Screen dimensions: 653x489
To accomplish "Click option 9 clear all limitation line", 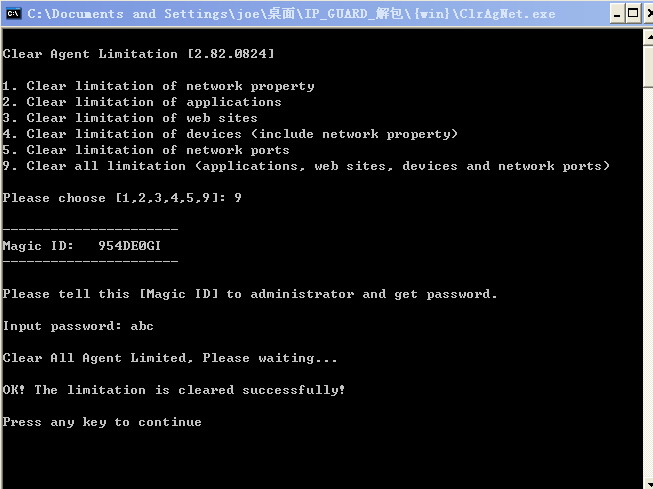I will [x=306, y=166].
